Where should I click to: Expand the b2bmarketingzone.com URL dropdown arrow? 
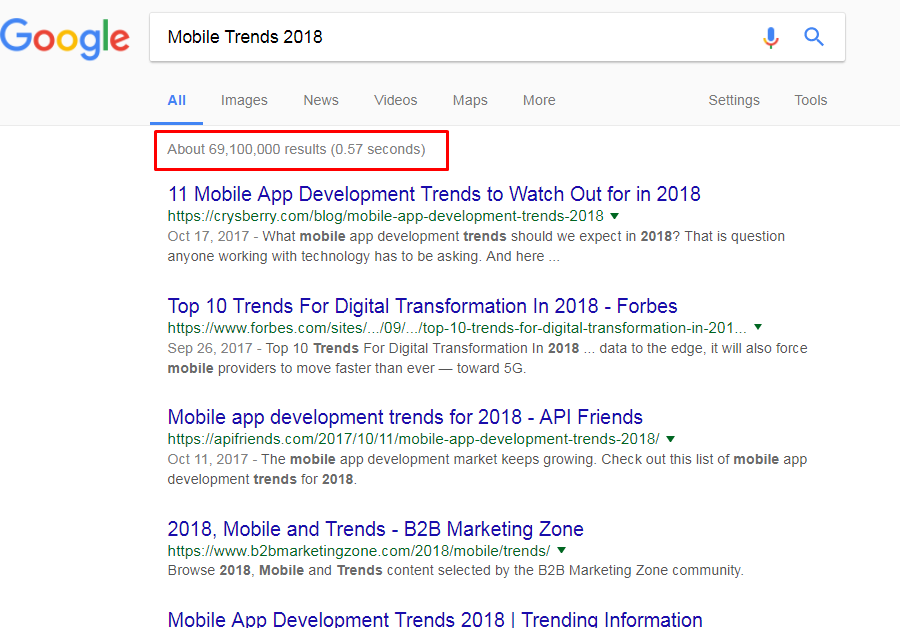pos(561,551)
